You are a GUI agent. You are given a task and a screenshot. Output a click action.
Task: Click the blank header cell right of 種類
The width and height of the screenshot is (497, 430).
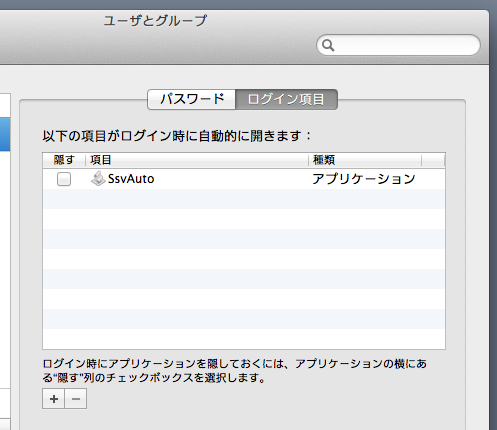(433, 160)
